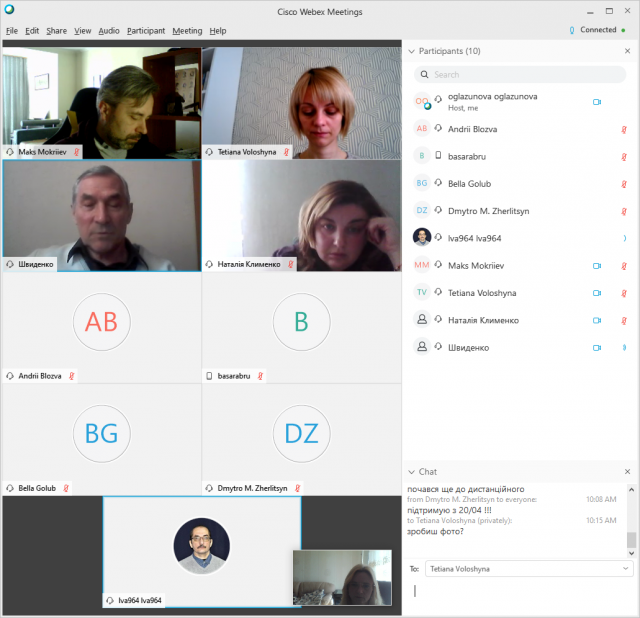Open the Share menu
This screenshot has height=618, width=640.
click(x=56, y=31)
